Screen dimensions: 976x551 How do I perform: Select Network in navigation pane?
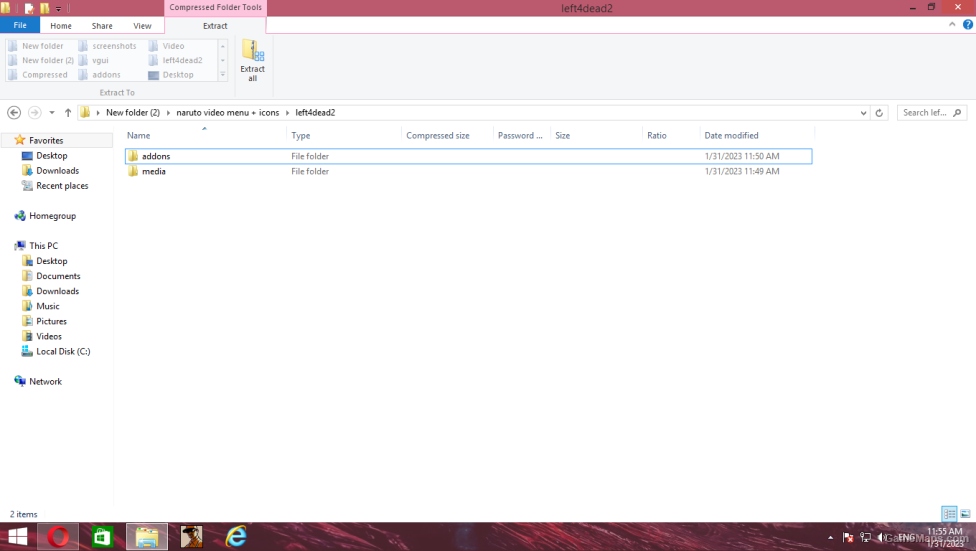click(x=45, y=382)
